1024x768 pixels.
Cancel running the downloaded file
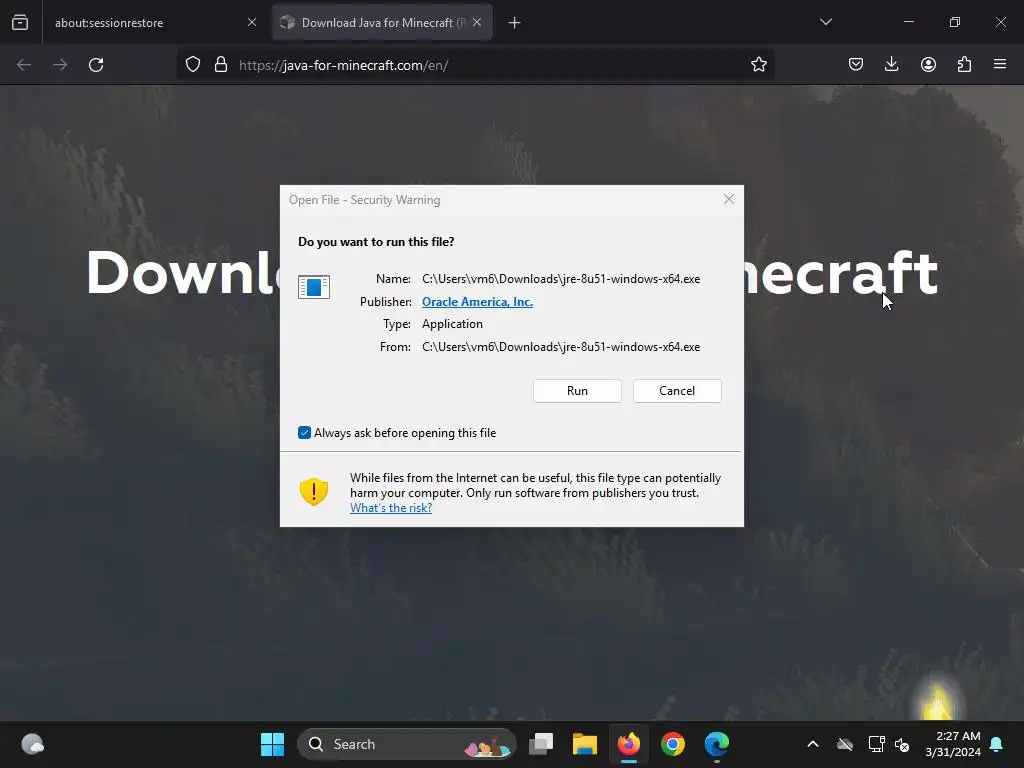click(x=677, y=391)
